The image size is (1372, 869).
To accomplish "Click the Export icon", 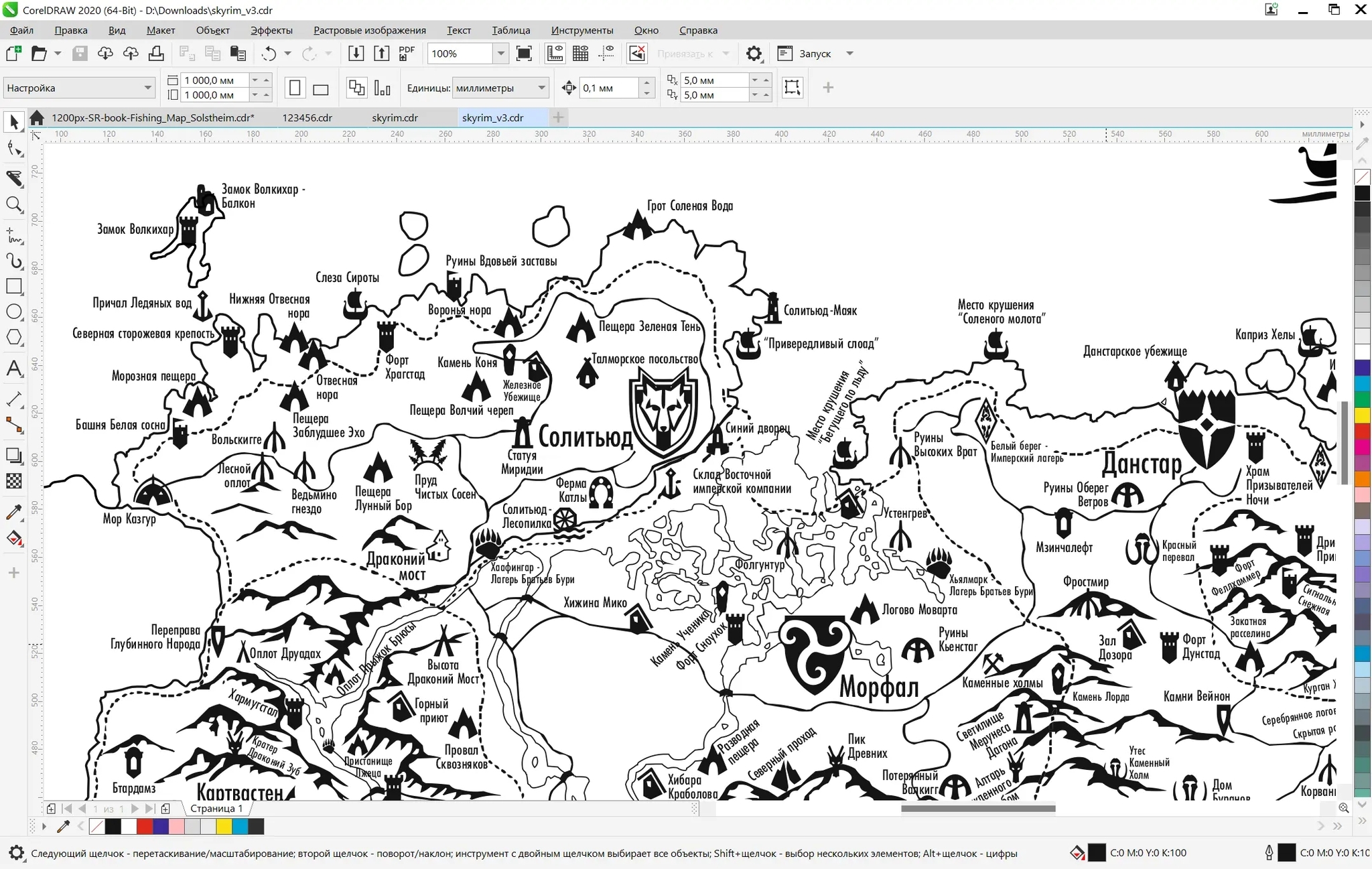I will [x=381, y=54].
